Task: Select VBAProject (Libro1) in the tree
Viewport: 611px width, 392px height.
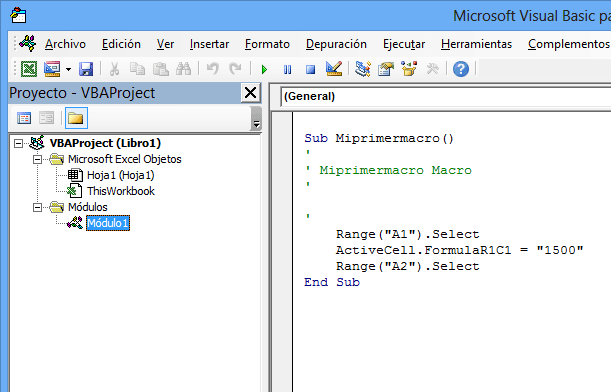Action: pyautogui.click(x=105, y=143)
